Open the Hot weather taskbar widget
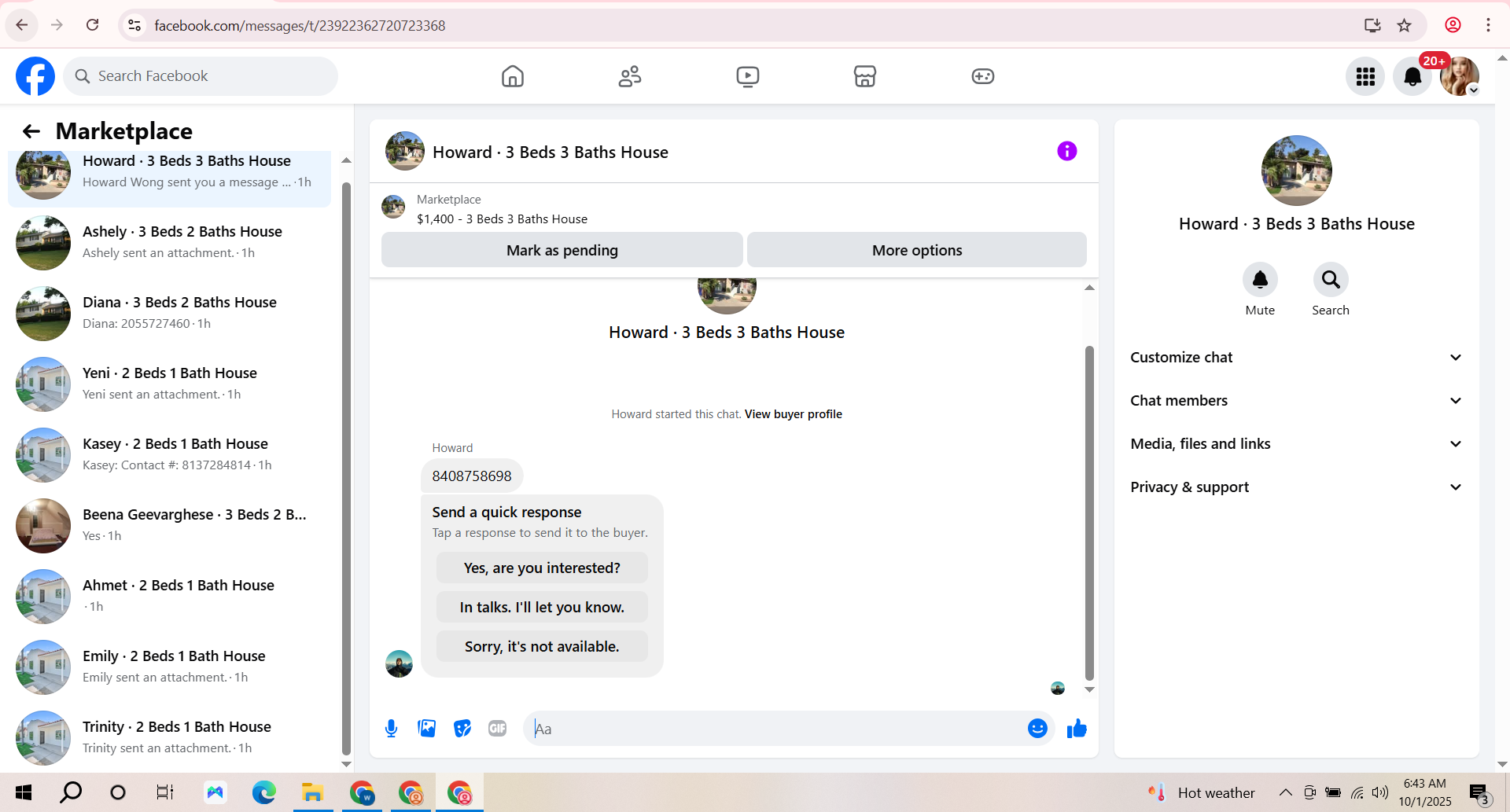 coord(1201,792)
